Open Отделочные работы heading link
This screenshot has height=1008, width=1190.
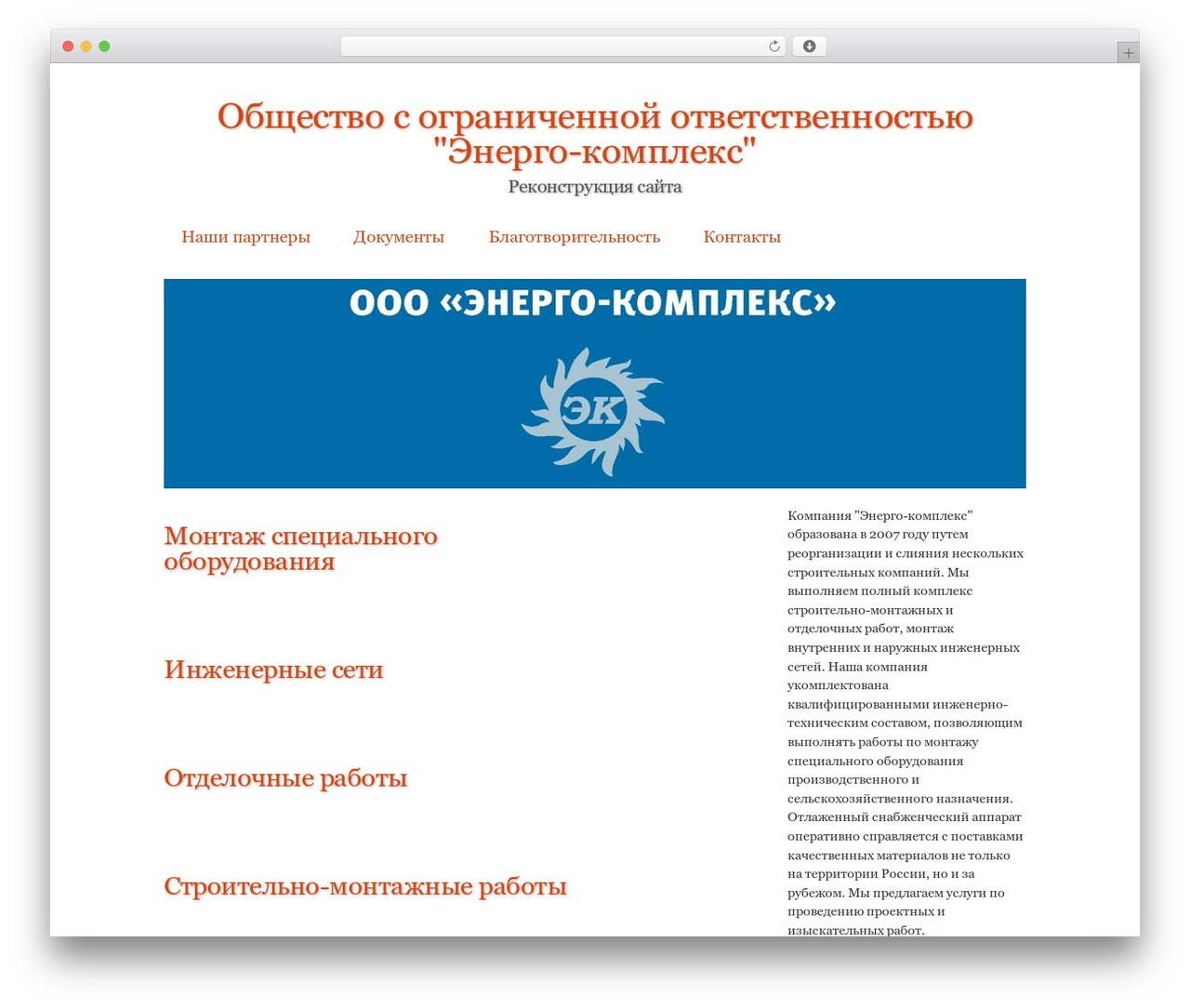click(285, 777)
